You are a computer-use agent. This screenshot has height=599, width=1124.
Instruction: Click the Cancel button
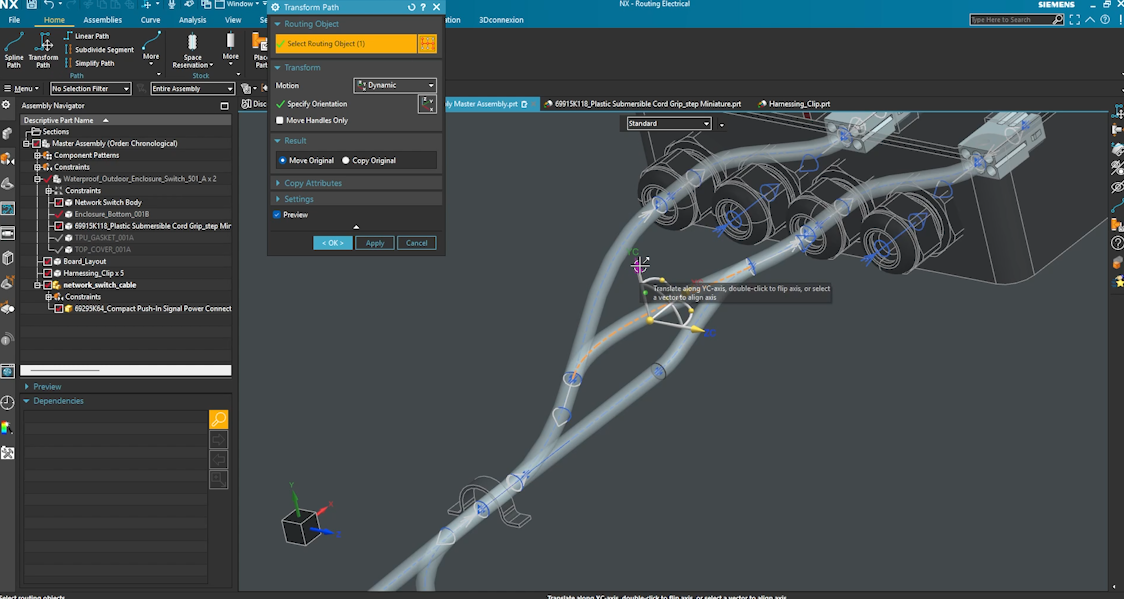416,243
